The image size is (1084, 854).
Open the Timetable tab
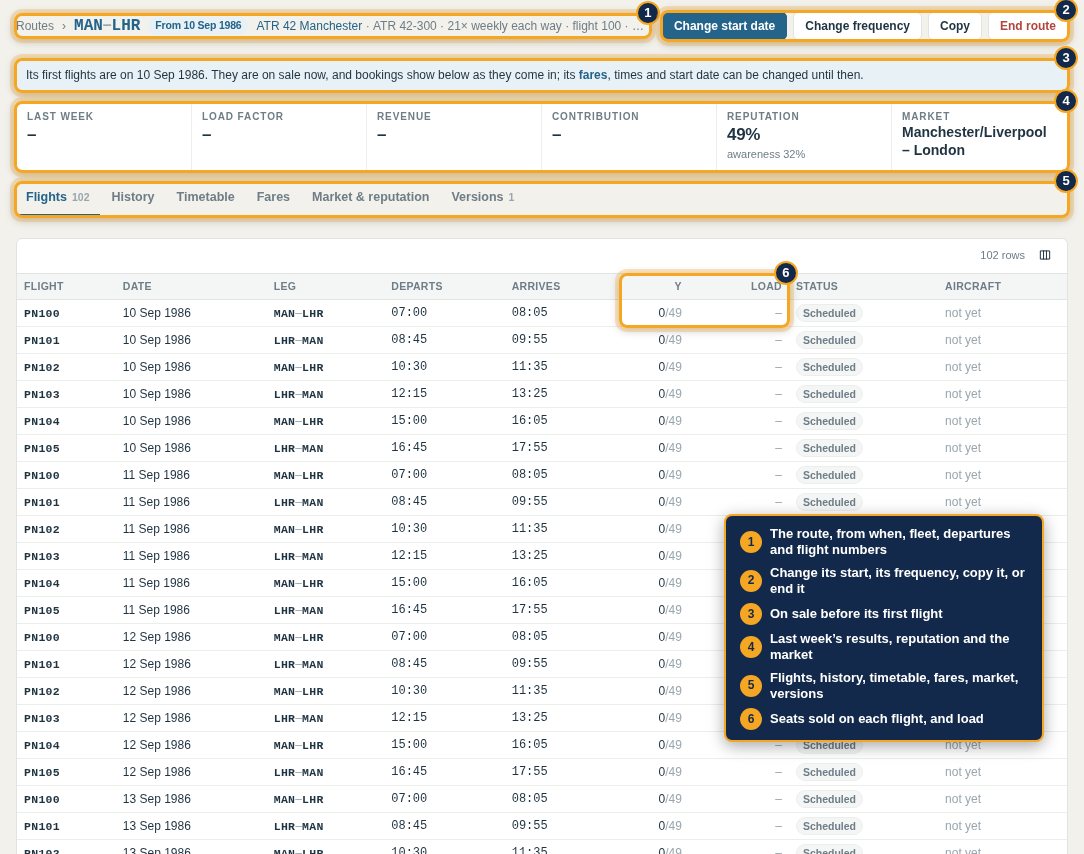(205, 197)
